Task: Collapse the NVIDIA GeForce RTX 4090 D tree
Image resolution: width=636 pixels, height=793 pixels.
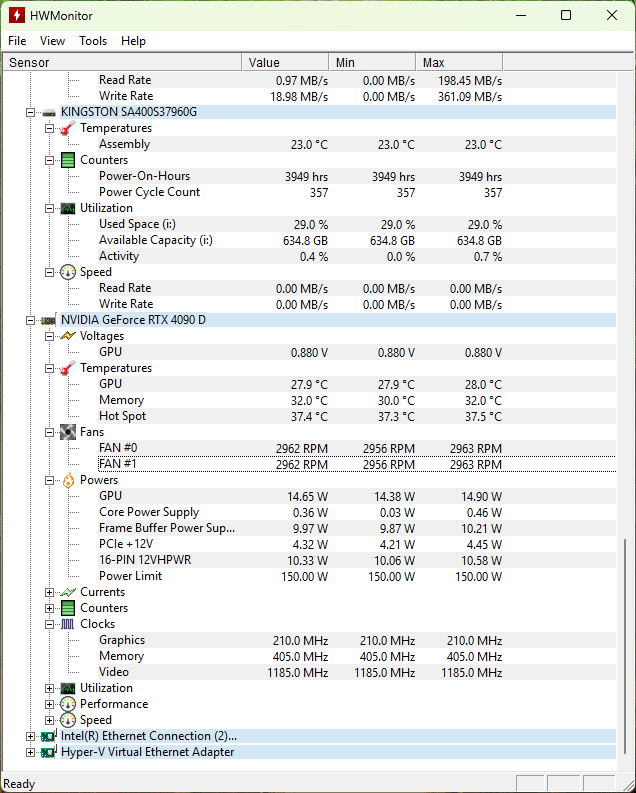Action: 31,320
